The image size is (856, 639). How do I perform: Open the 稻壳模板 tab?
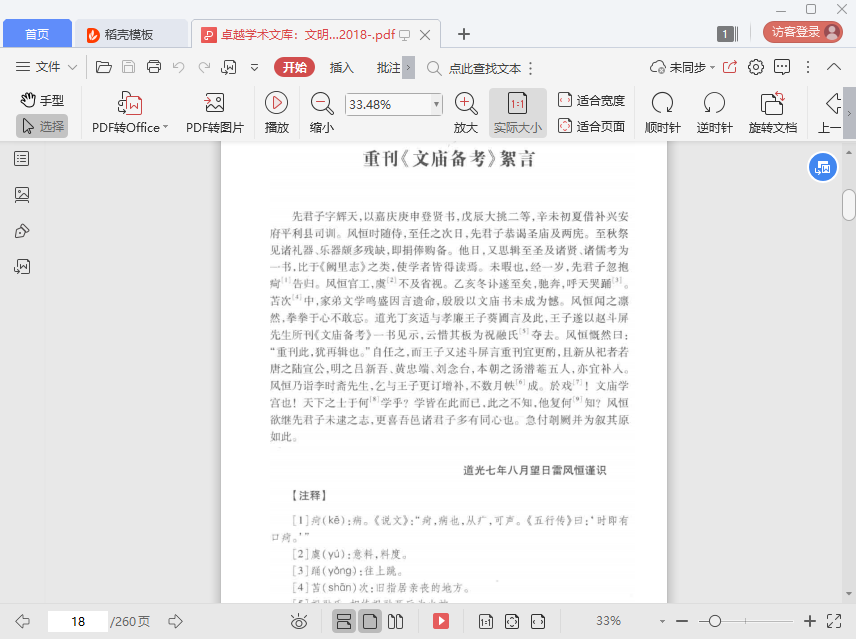click(130, 34)
